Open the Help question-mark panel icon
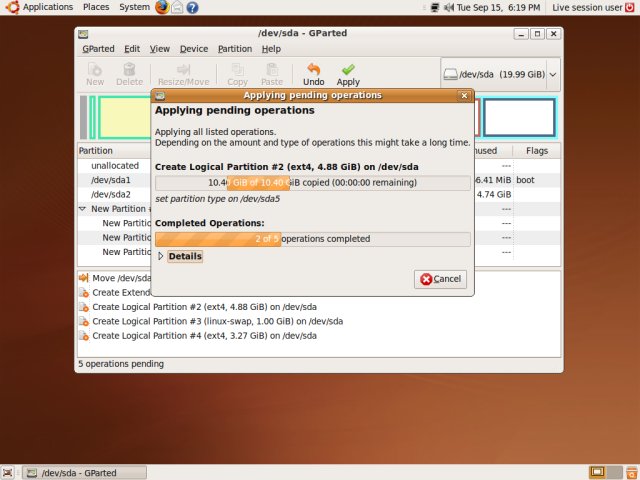 pos(192,7)
